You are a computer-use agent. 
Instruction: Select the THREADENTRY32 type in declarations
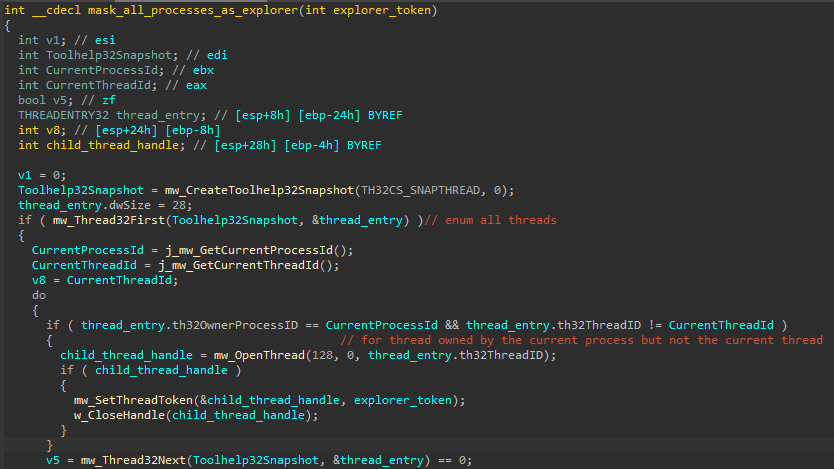[x=59, y=115]
